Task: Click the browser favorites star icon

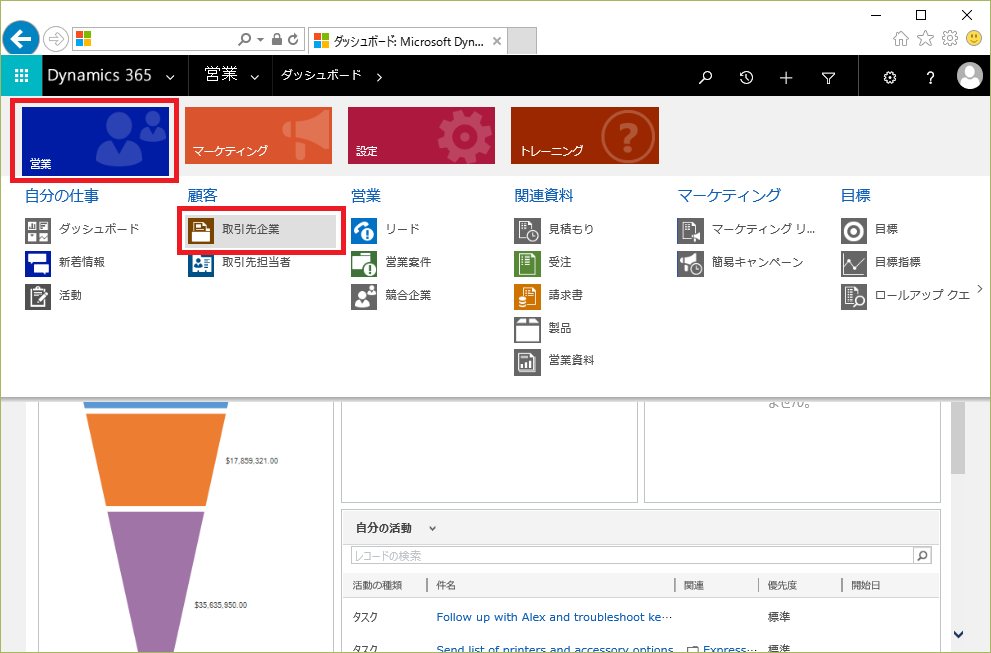Action: click(925, 39)
